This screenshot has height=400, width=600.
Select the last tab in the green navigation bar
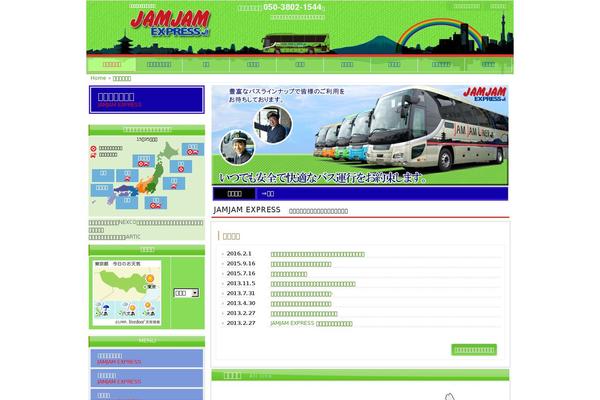click(x=488, y=65)
